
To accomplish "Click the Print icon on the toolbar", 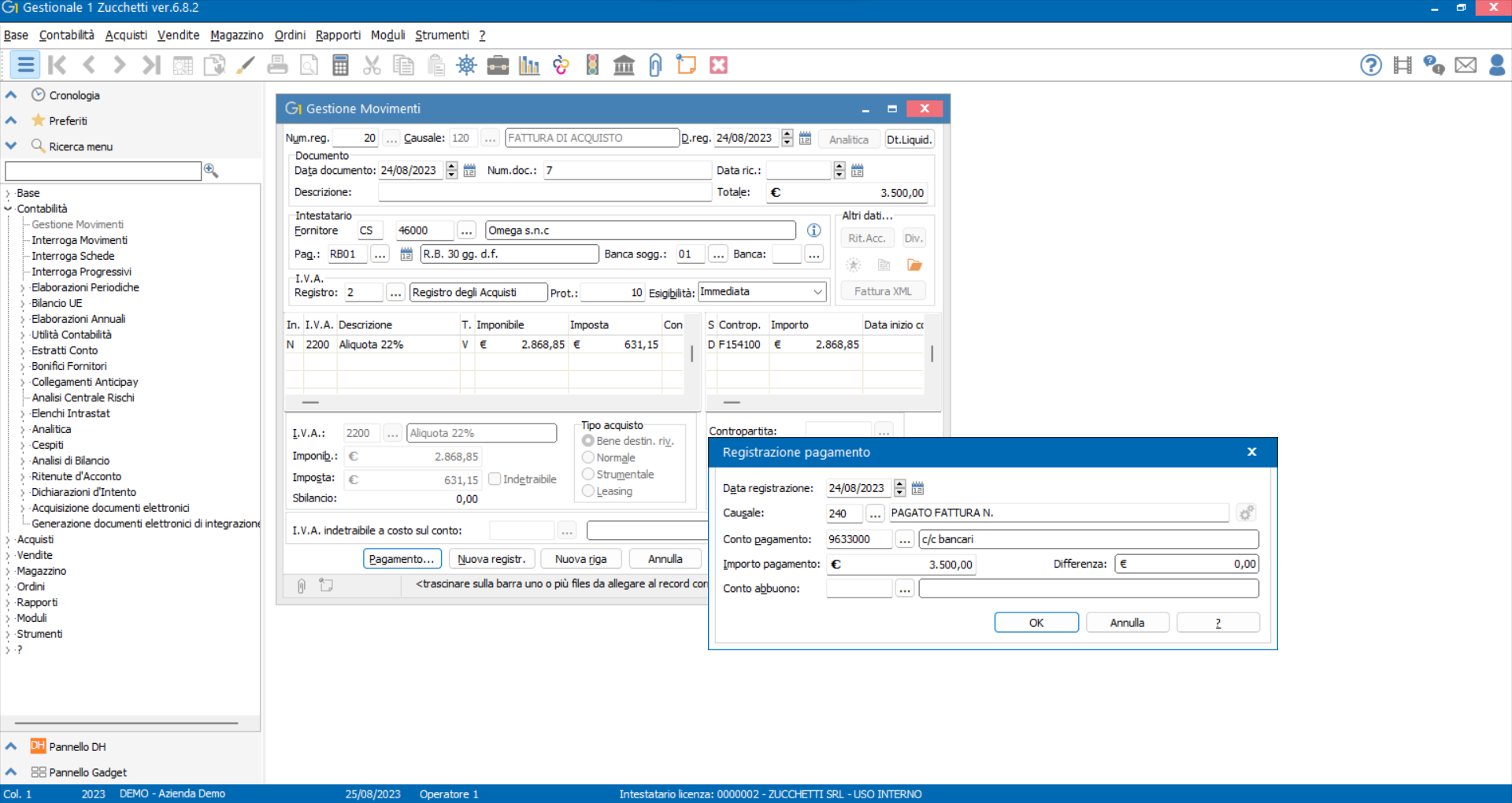I will pyautogui.click(x=277, y=65).
